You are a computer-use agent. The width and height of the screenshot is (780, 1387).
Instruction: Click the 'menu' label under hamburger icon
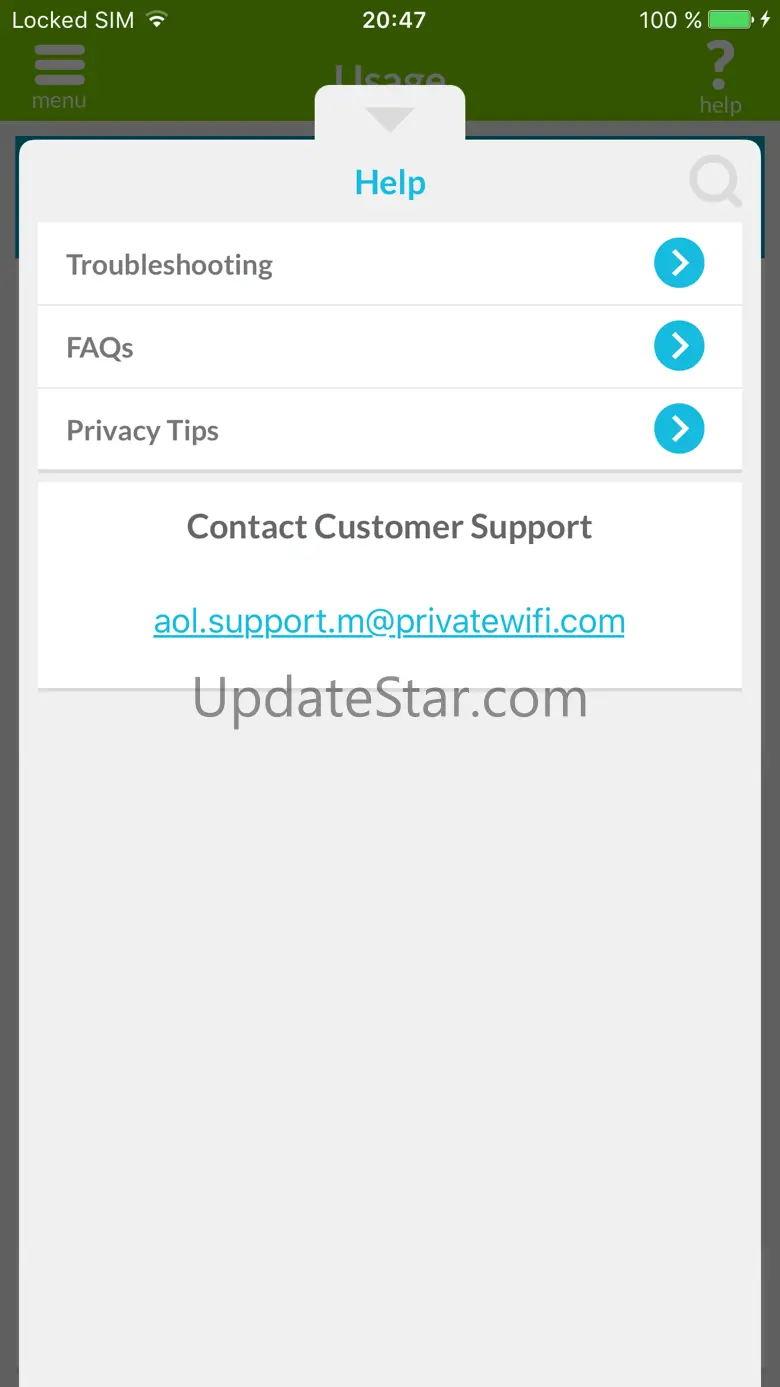click(x=59, y=101)
